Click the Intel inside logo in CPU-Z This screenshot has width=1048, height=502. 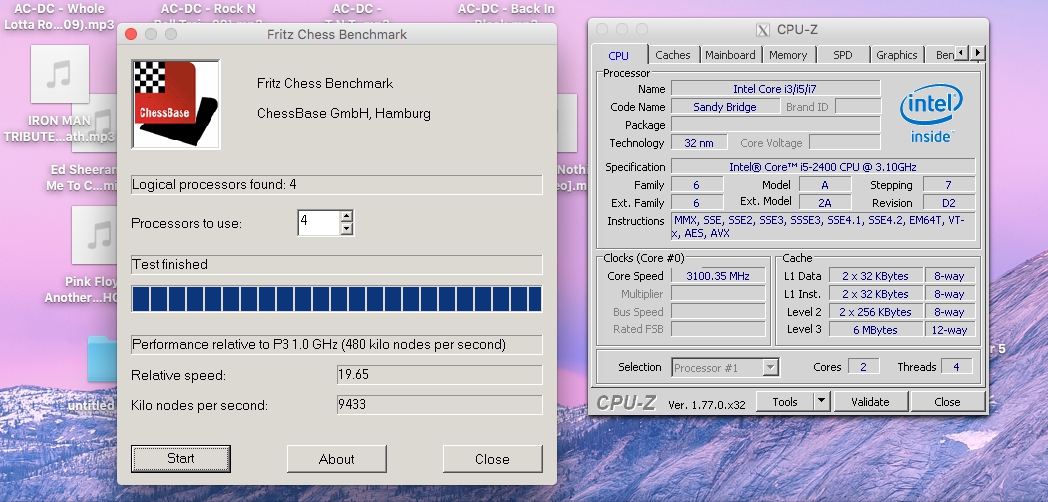click(931, 113)
